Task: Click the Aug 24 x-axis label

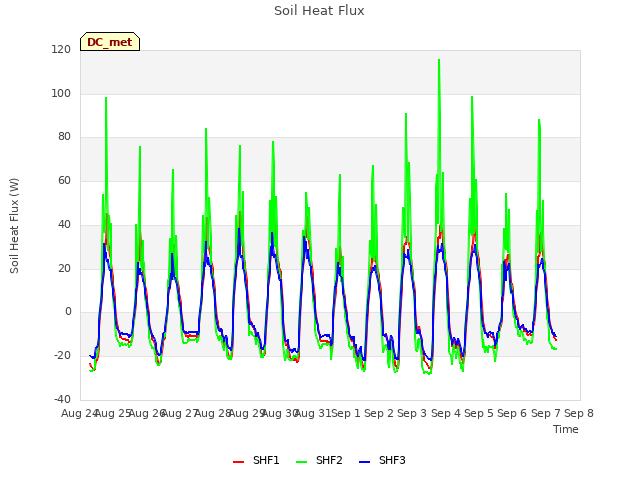Action: 79,413
